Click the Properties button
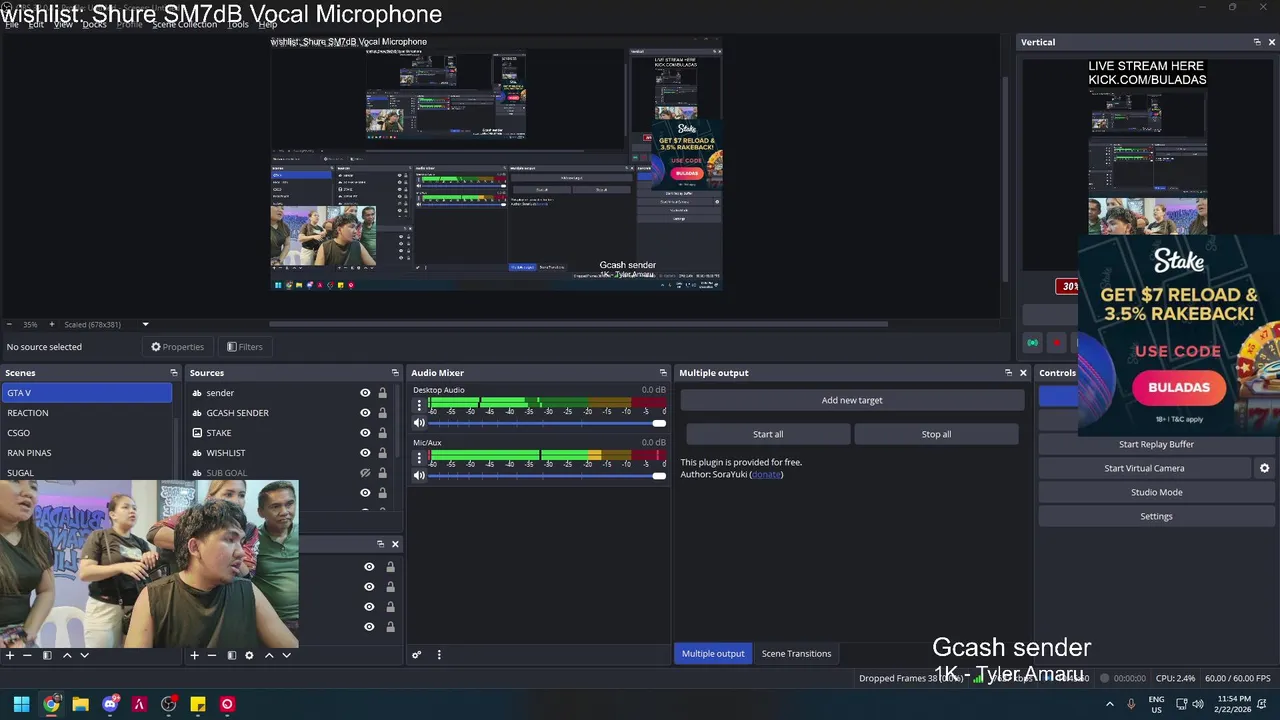Screen dimensions: 1280x720 (177, 347)
